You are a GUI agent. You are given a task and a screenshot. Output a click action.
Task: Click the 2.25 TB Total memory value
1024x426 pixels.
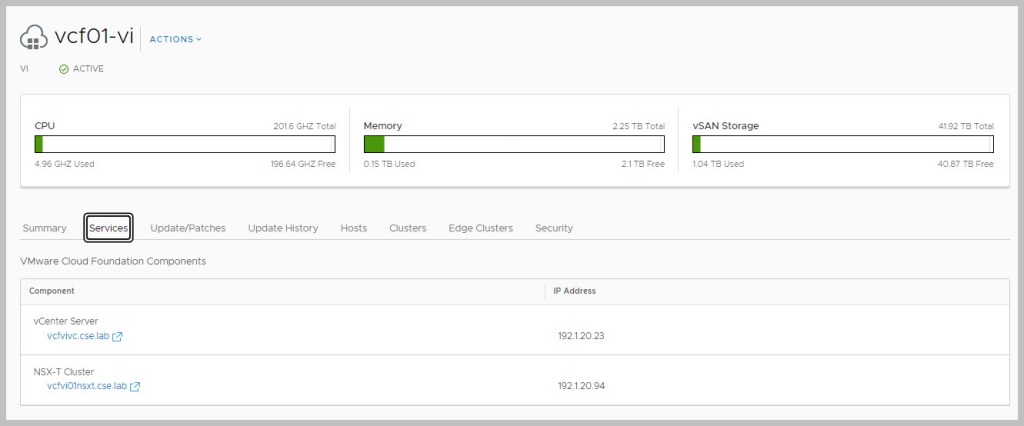639,126
